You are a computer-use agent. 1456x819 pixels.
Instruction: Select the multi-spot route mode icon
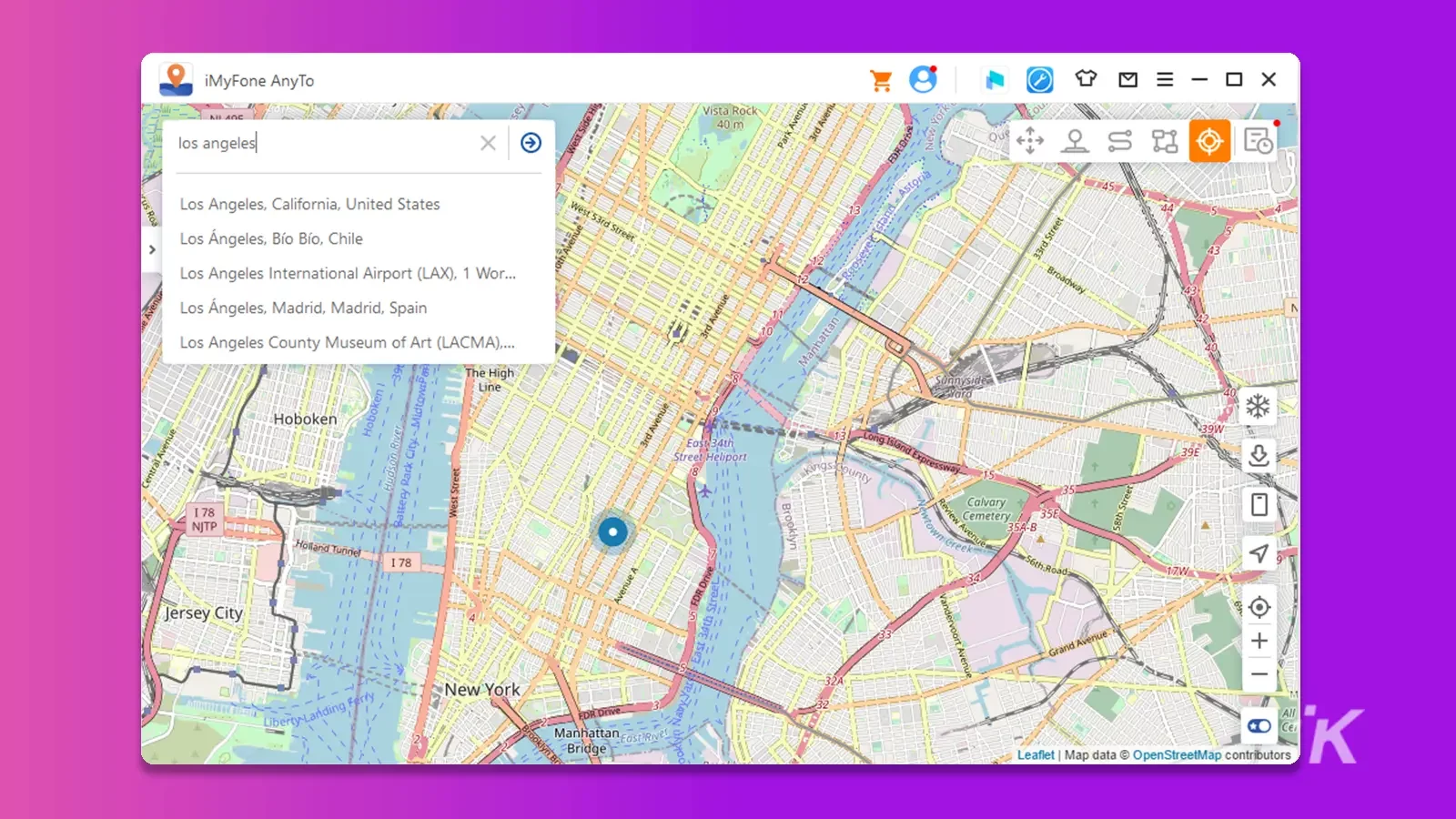pos(1165,141)
